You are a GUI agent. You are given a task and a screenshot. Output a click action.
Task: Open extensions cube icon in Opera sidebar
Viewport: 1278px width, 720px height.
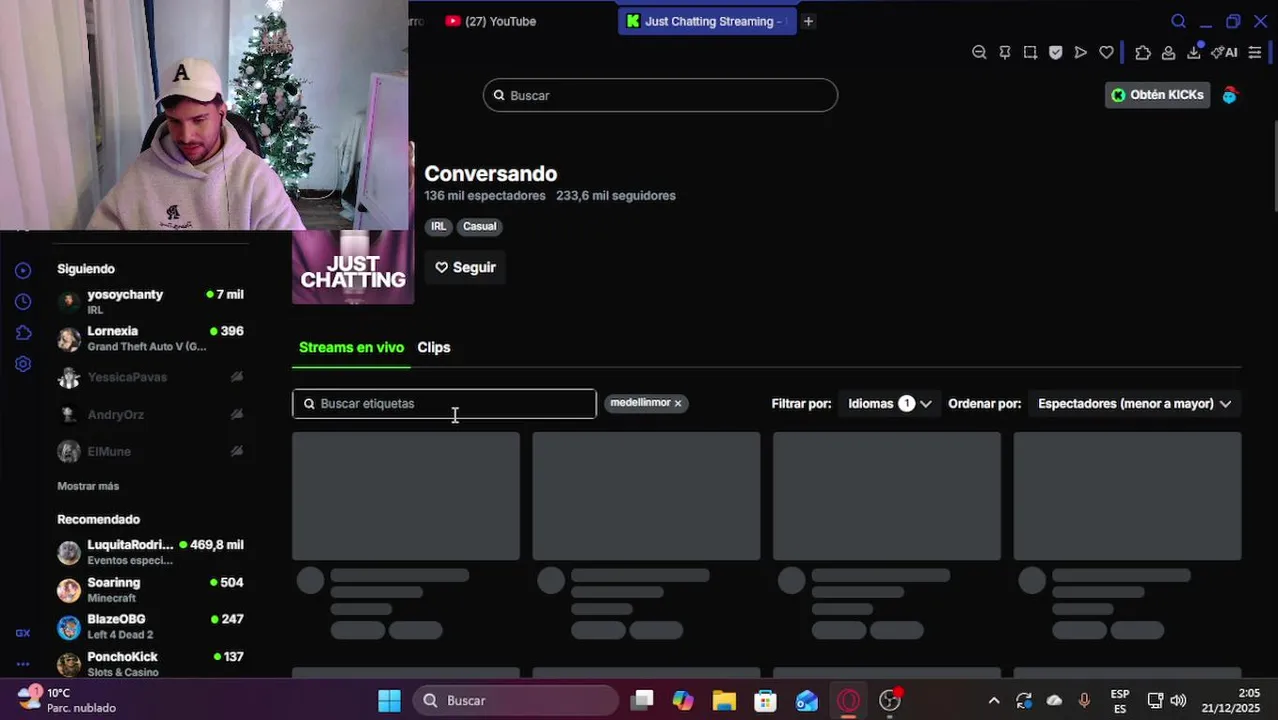[x=23, y=333]
